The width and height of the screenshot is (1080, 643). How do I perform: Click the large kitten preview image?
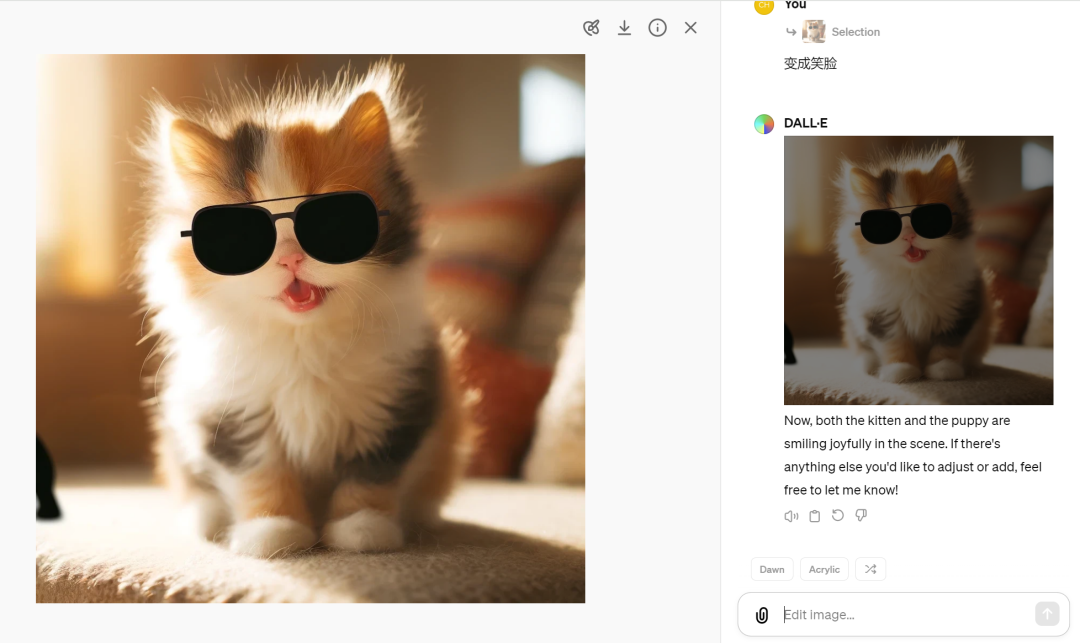click(x=311, y=328)
